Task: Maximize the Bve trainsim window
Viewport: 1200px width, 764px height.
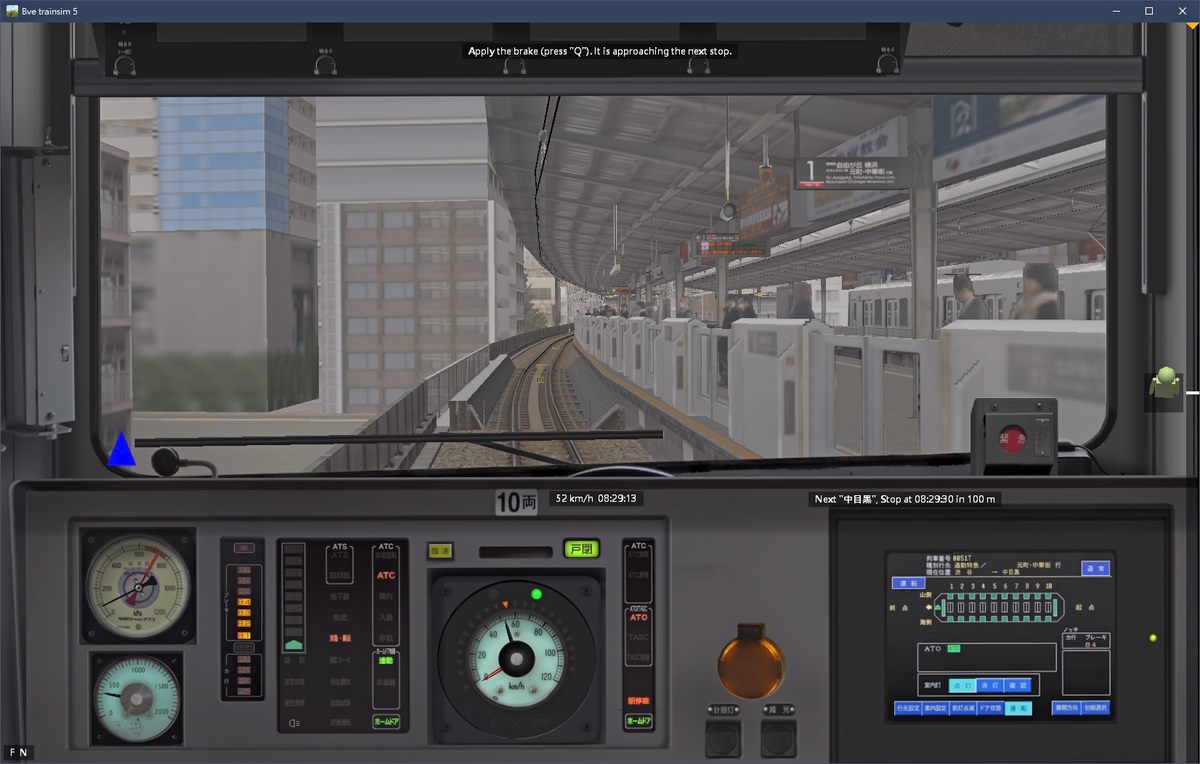Action: (x=1149, y=10)
